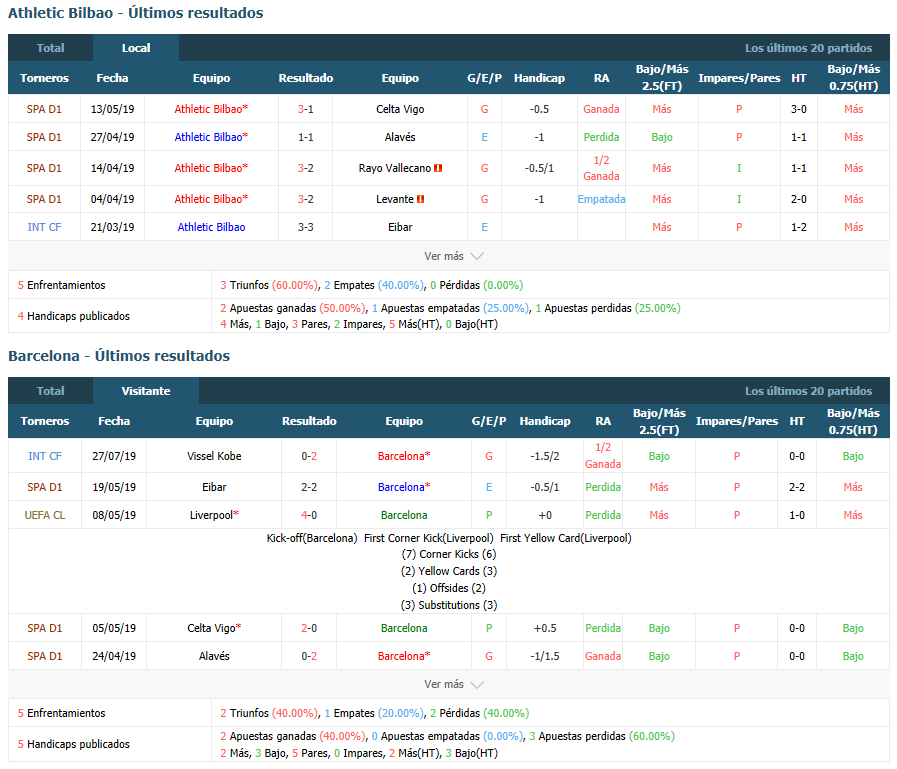Click the 3-1 result against Celta Vigo

(x=305, y=109)
